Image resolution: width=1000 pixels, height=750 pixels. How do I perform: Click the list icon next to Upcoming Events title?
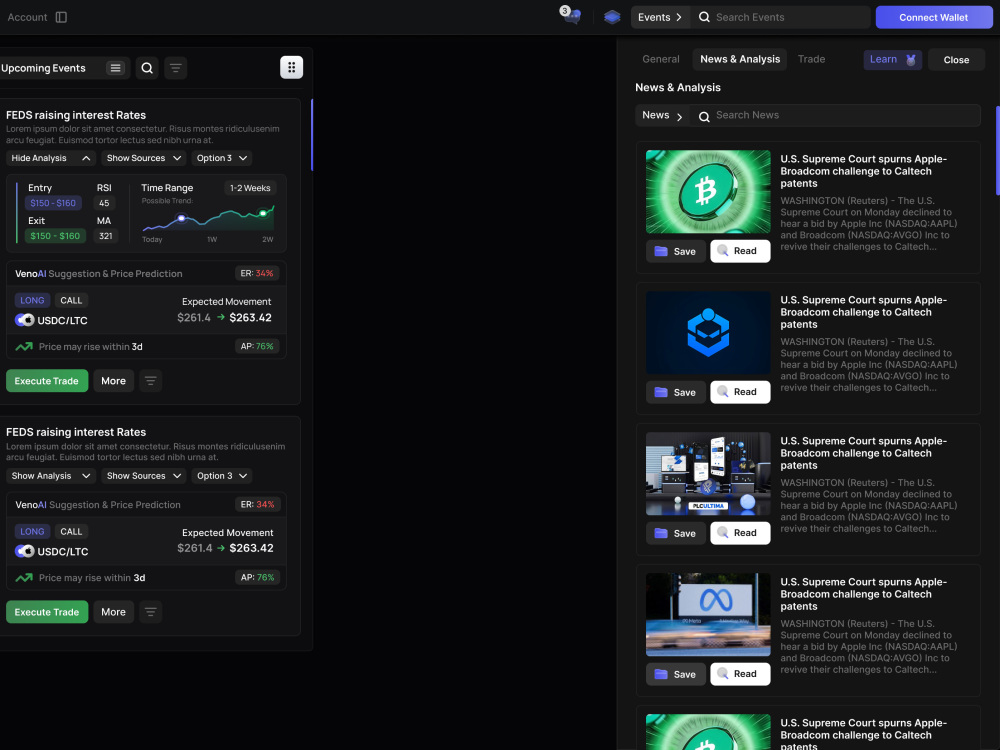tap(114, 67)
